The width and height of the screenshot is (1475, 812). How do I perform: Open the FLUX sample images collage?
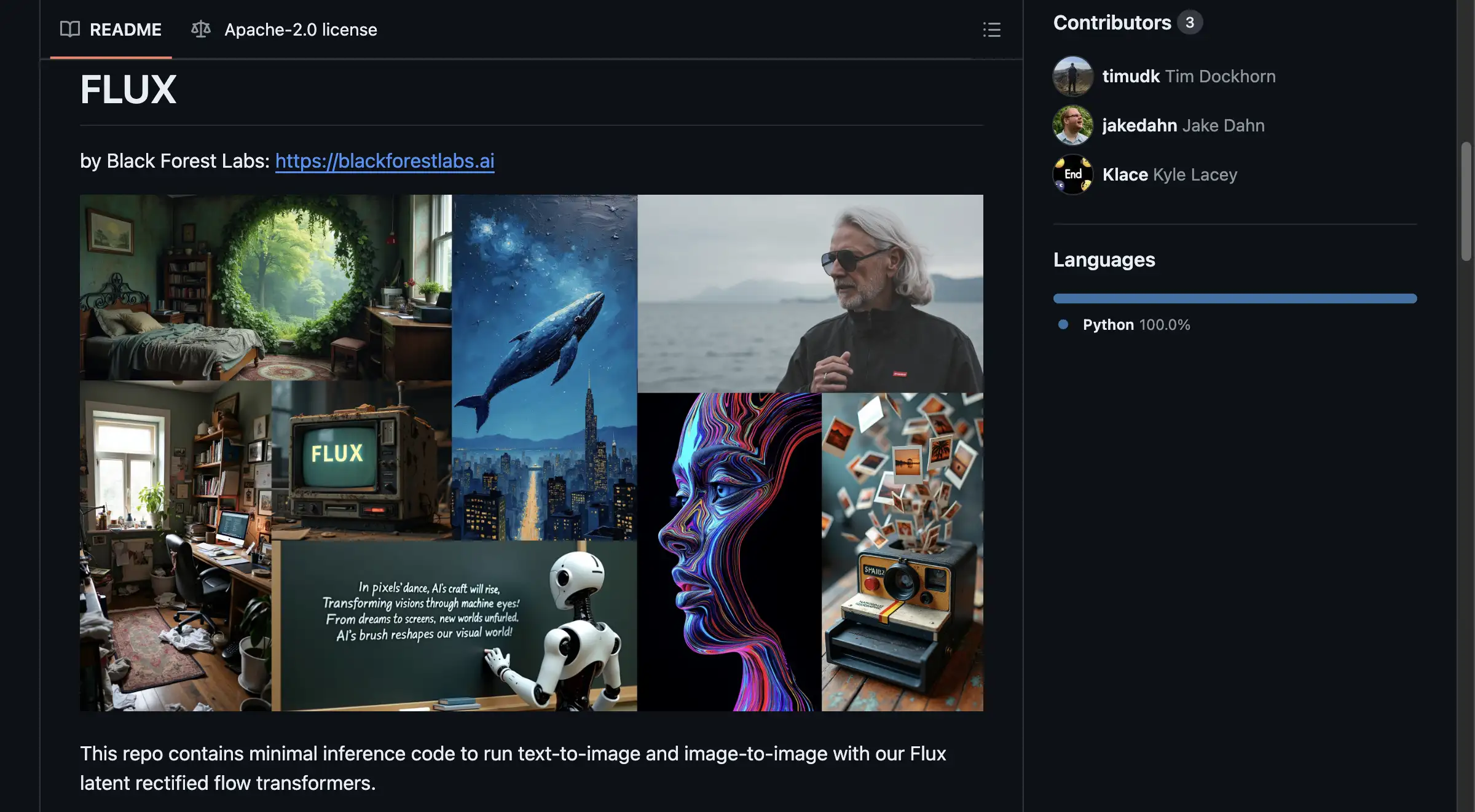click(531, 453)
